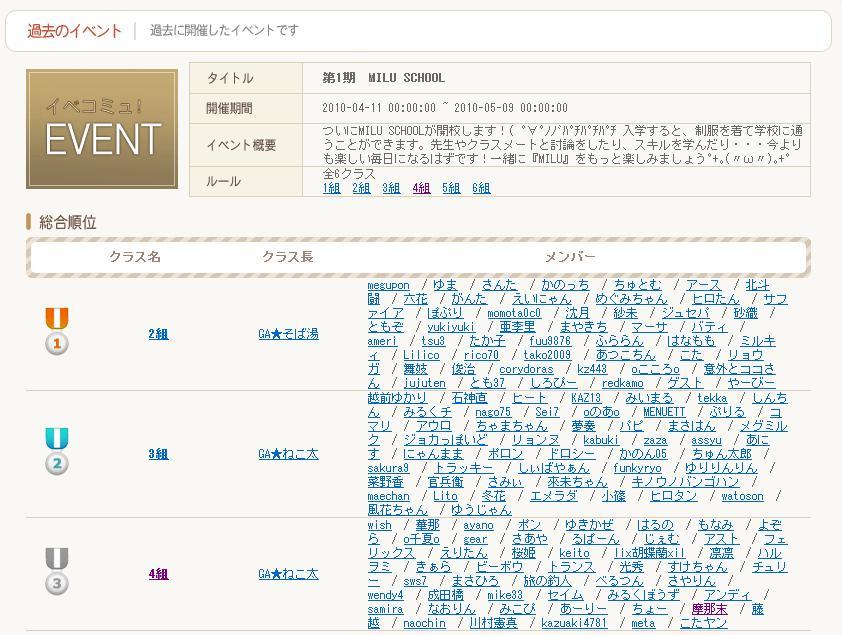Screen dimensions: 842x635
Task: Click member link kazuaki4781
Action: pyautogui.click(x=574, y=623)
